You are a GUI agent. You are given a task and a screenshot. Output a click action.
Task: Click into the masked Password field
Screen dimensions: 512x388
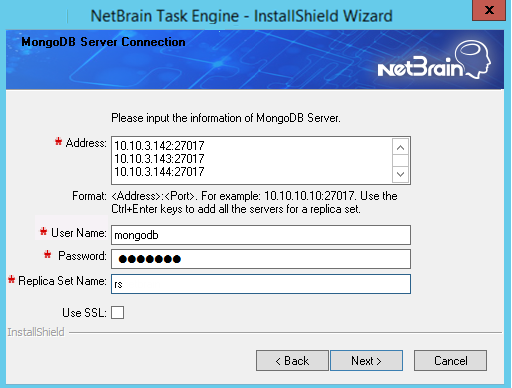coord(261,259)
